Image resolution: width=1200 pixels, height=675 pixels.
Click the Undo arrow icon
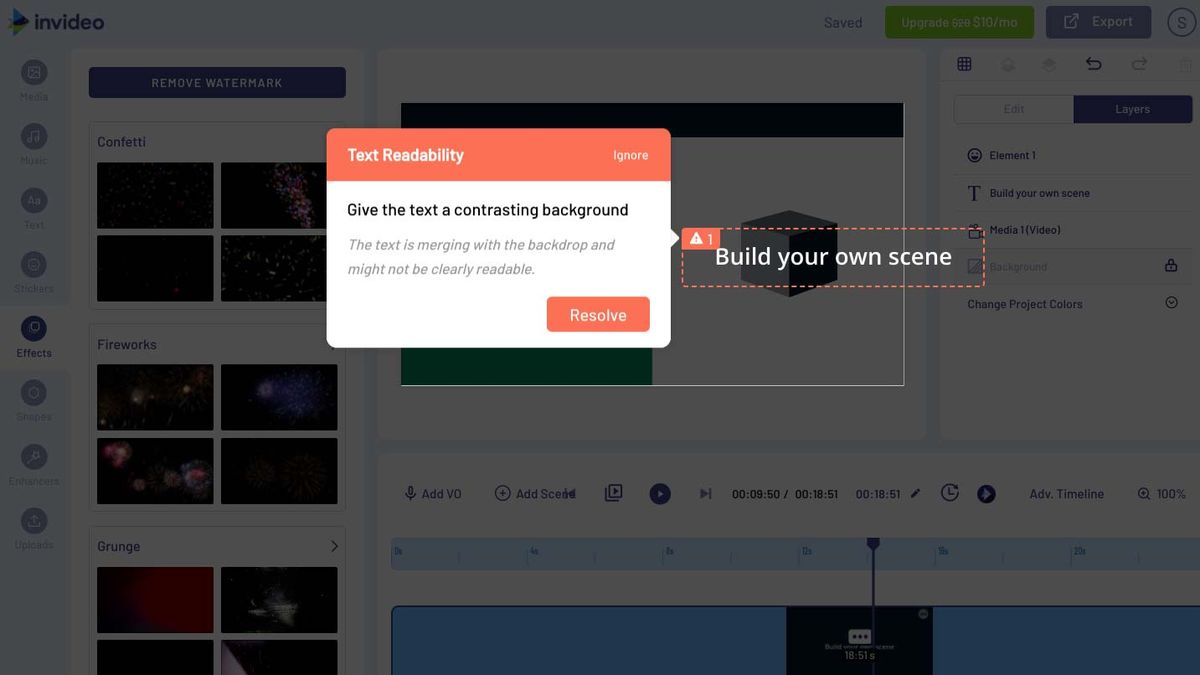coord(1093,63)
